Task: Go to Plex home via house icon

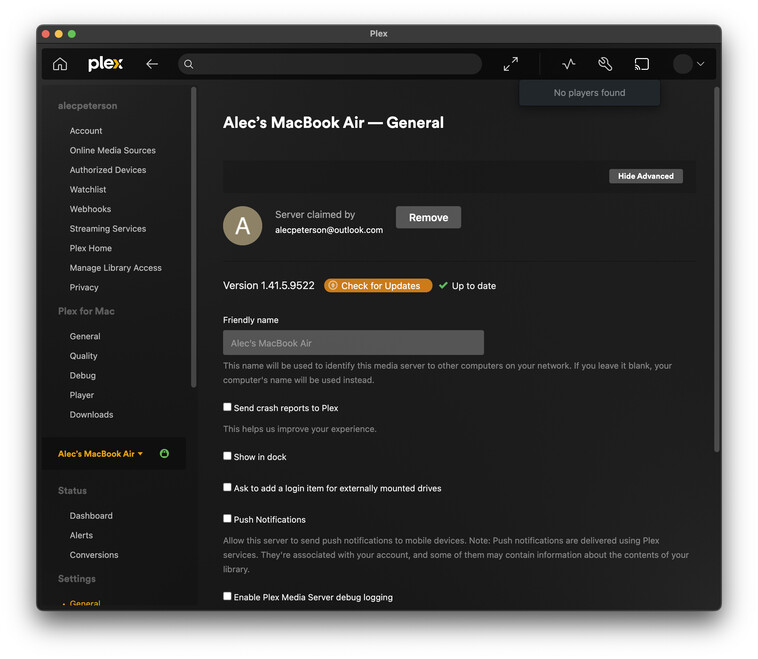Action: pyautogui.click(x=60, y=64)
